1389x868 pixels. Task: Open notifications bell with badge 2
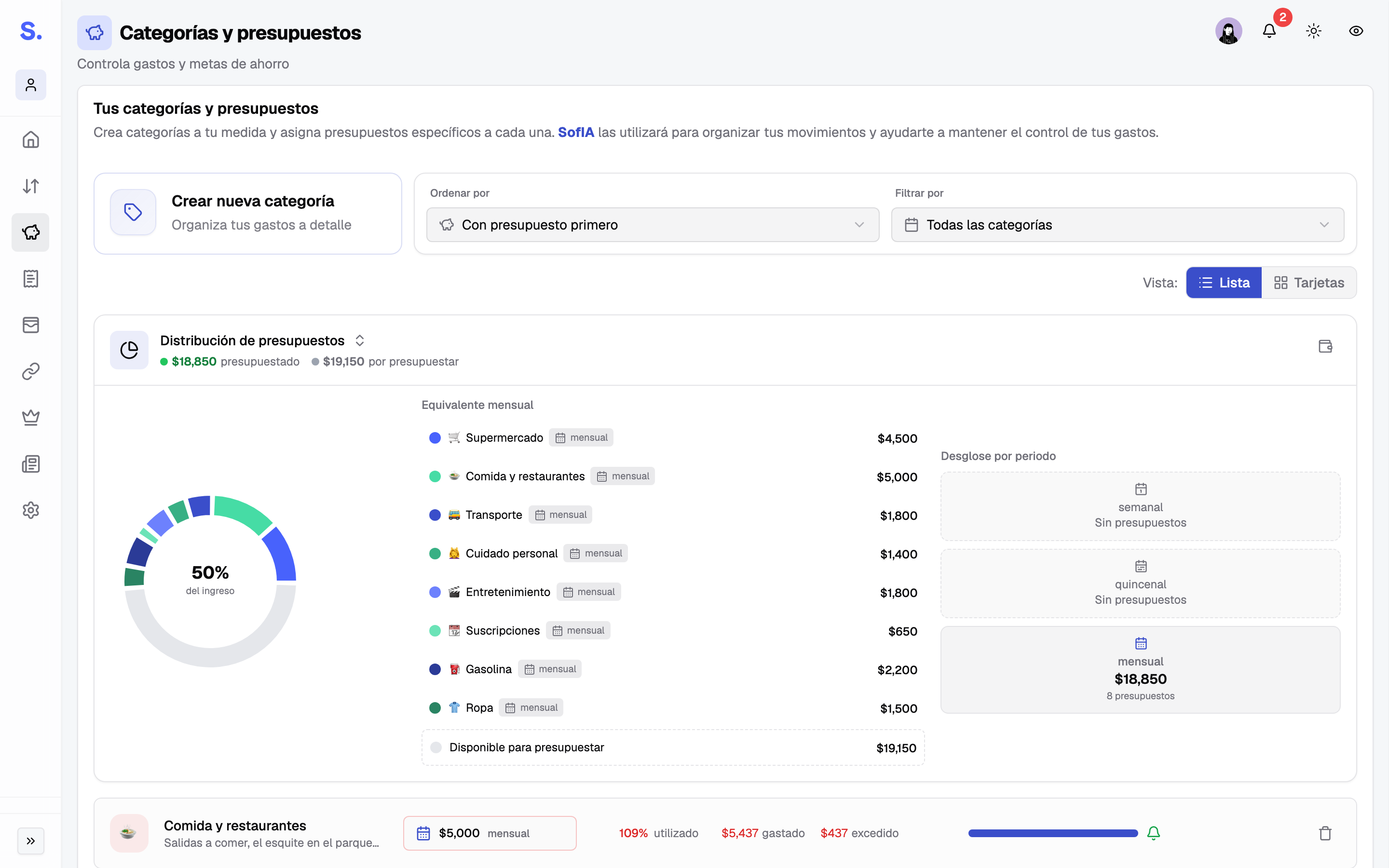1269,31
